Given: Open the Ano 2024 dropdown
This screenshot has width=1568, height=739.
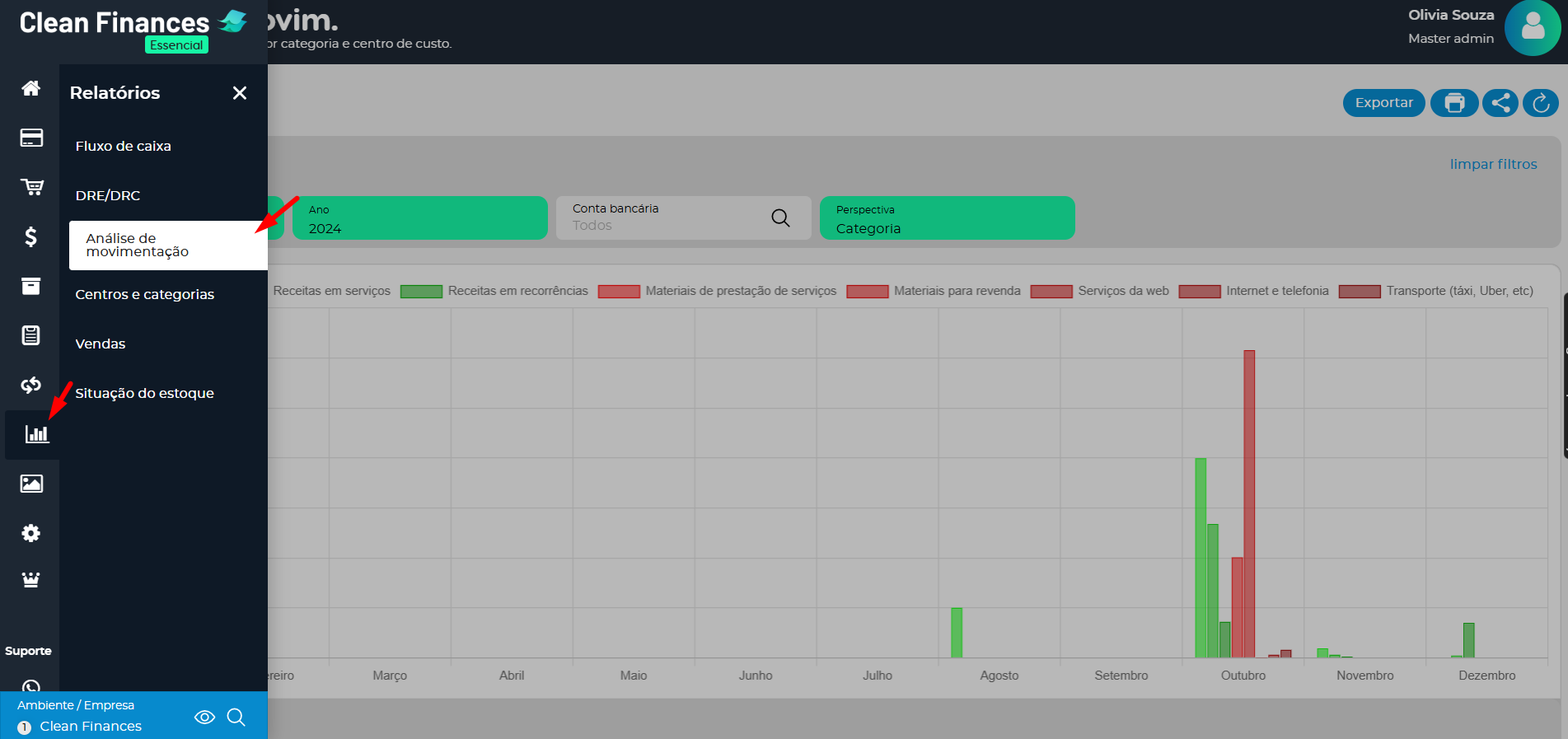Looking at the screenshot, I should (420, 218).
